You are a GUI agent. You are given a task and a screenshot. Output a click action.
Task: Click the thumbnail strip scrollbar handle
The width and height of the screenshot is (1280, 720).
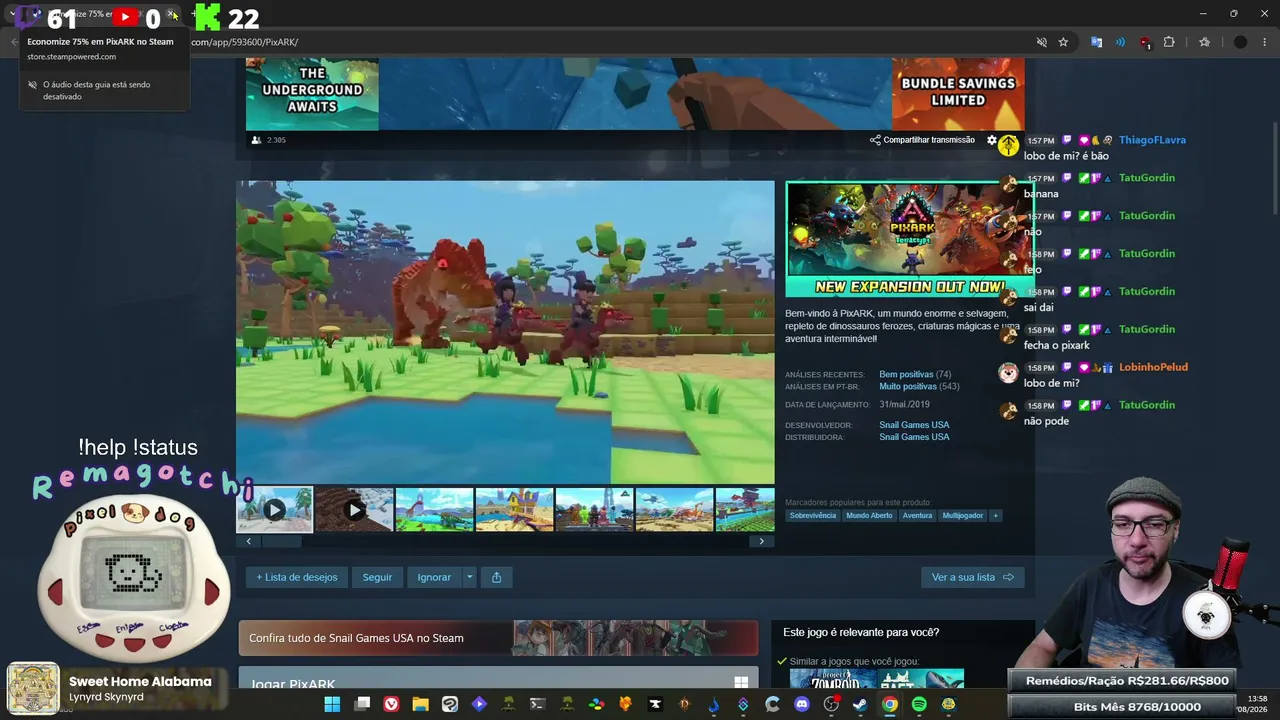click(281, 541)
